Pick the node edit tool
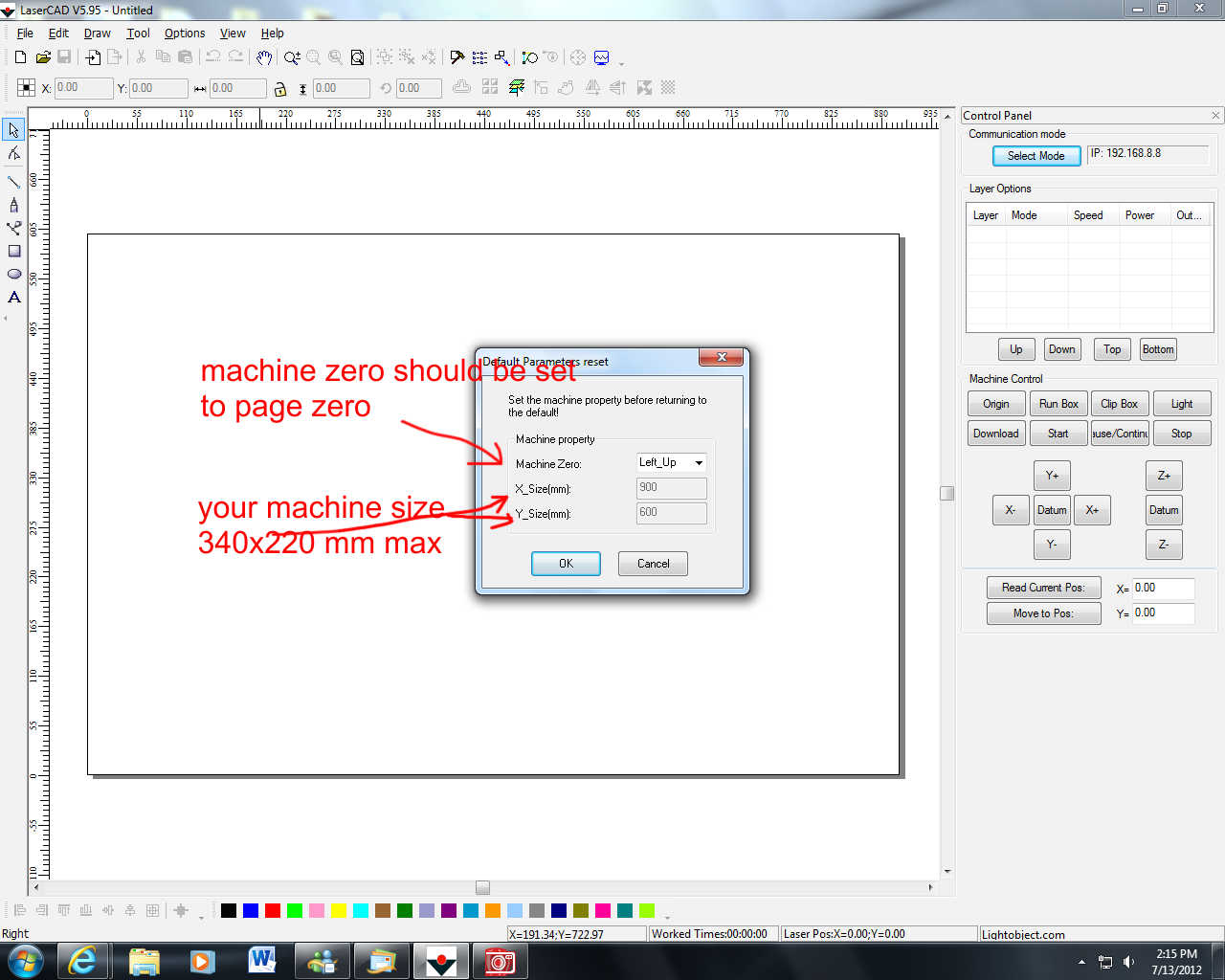Screen dimensions: 1225x980 click(14, 153)
